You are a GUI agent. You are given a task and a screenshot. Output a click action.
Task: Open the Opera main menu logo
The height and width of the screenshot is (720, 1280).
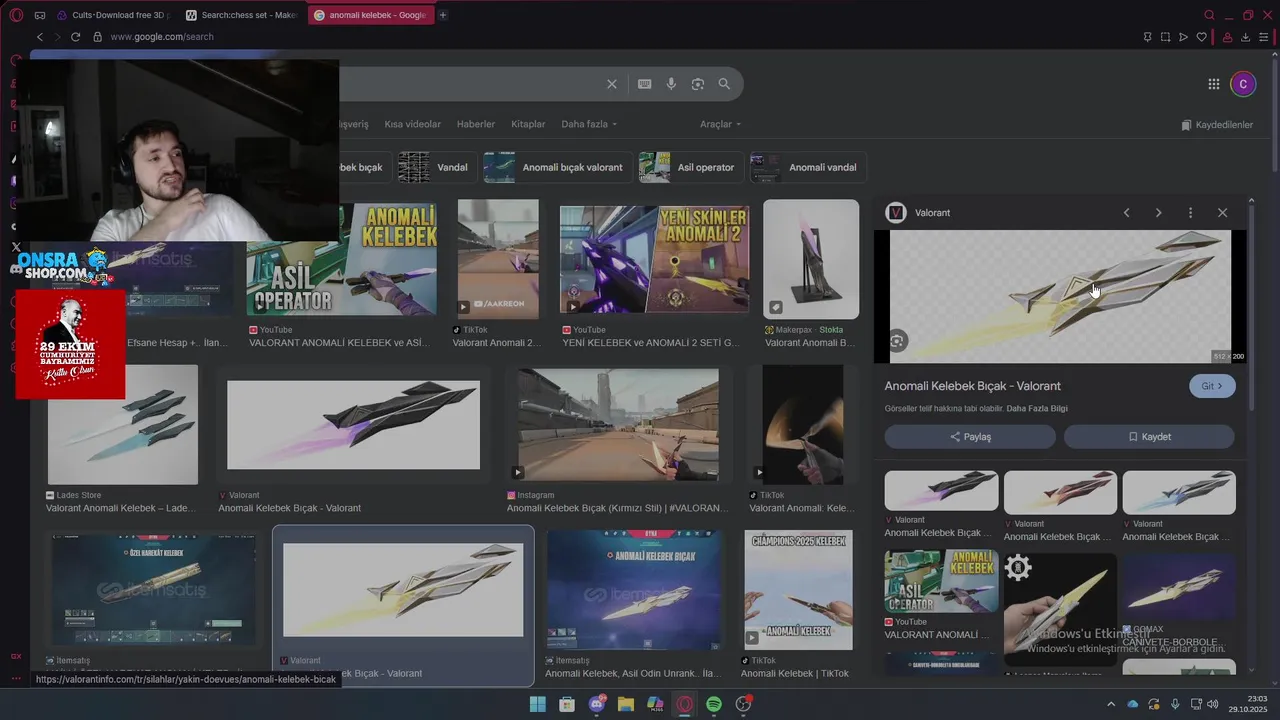[16, 15]
